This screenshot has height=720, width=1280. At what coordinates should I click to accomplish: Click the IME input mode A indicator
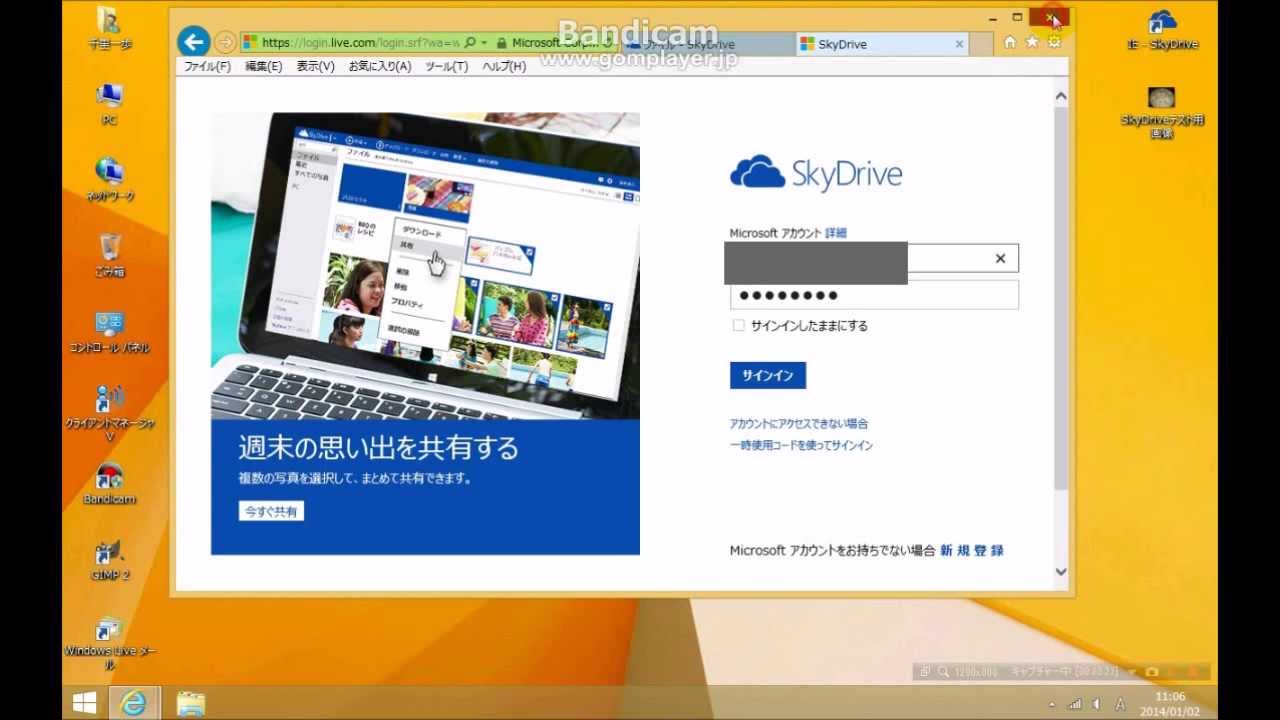click(x=1120, y=705)
